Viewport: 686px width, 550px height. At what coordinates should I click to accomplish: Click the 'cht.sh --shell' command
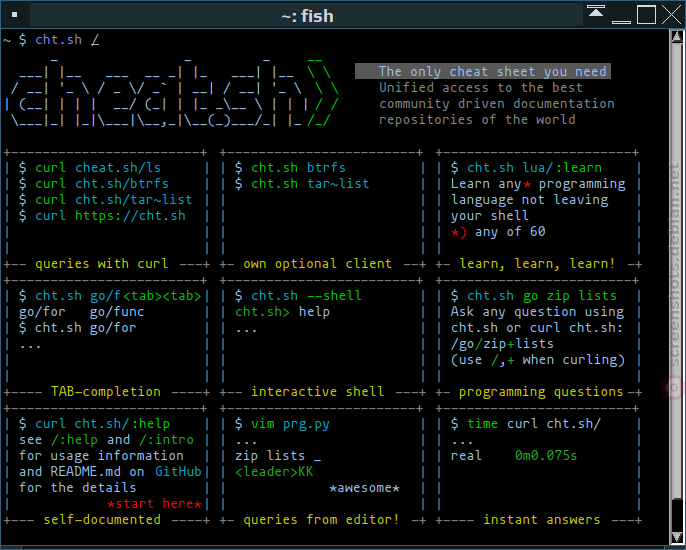coord(306,296)
